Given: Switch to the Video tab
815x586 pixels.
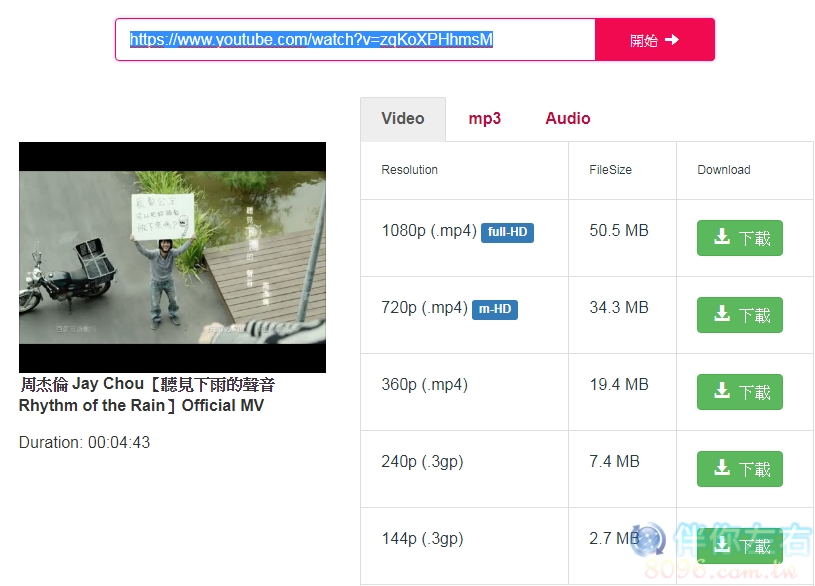Looking at the screenshot, I should (x=403, y=119).
